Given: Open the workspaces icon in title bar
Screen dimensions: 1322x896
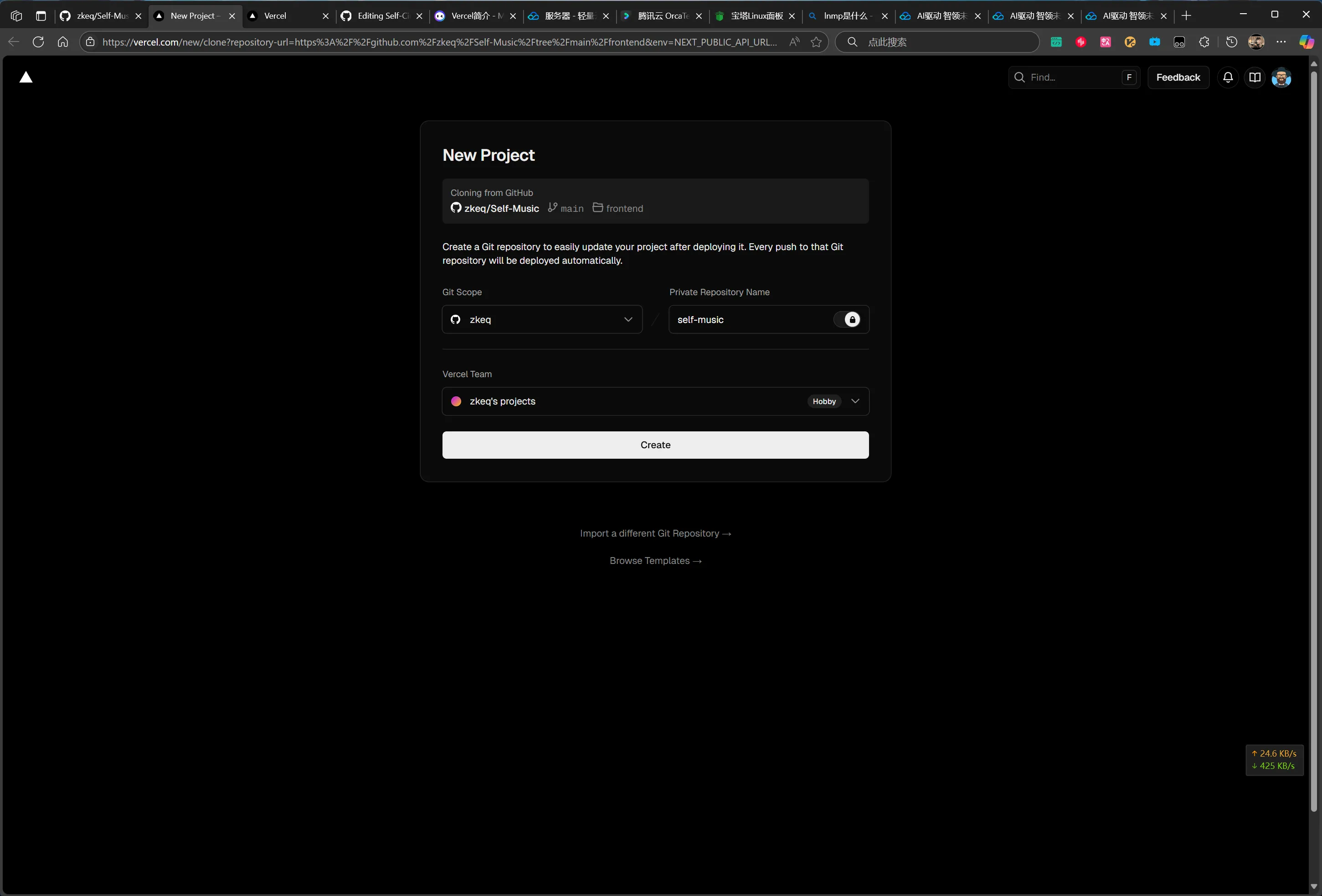Looking at the screenshot, I should [x=16, y=16].
